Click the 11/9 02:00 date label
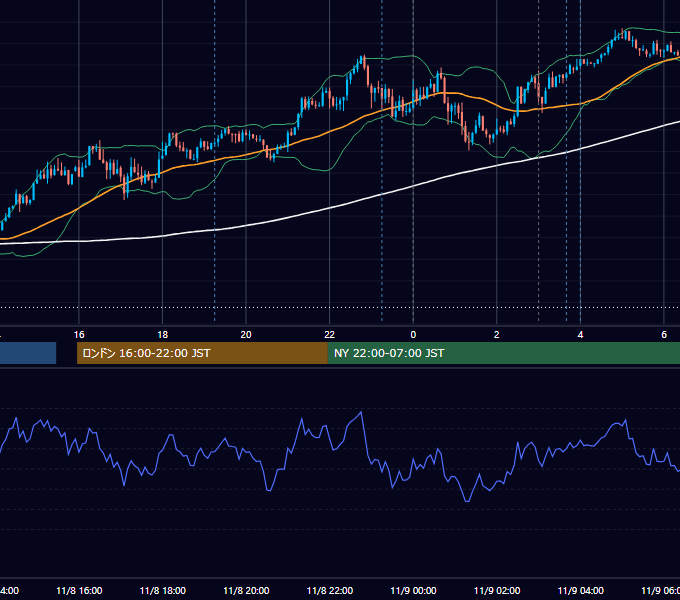 [497, 591]
